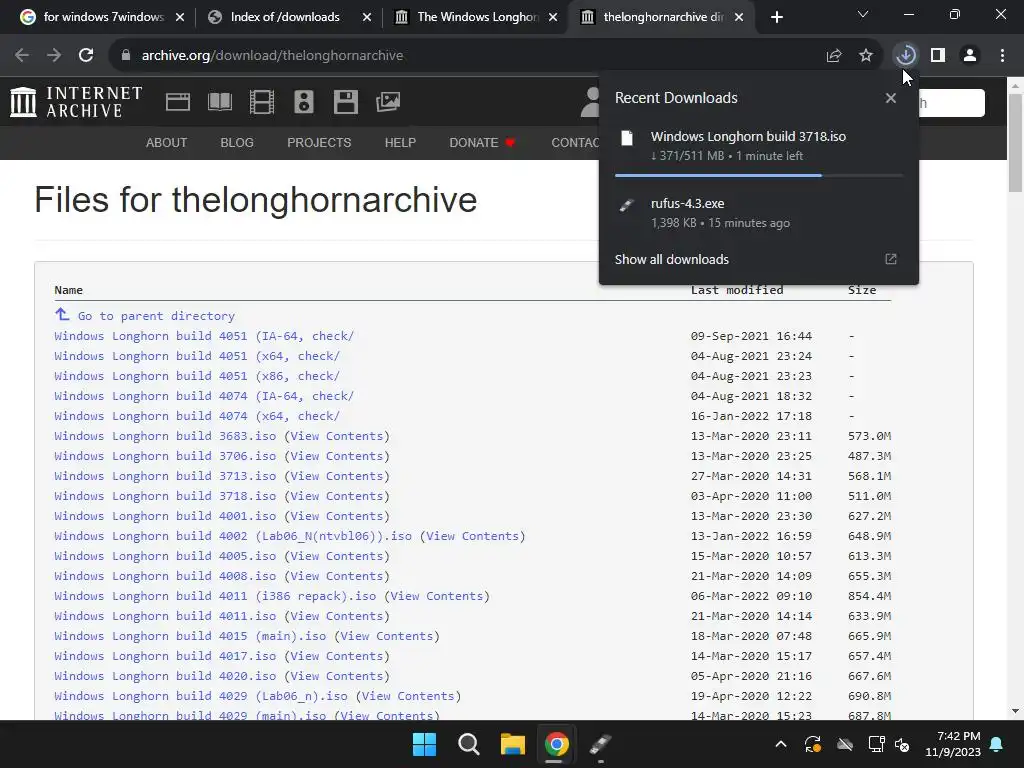The height and width of the screenshot is (768, 1024).
Task: Open the PROJECTS nav menu item
Action: click(319, 142)
